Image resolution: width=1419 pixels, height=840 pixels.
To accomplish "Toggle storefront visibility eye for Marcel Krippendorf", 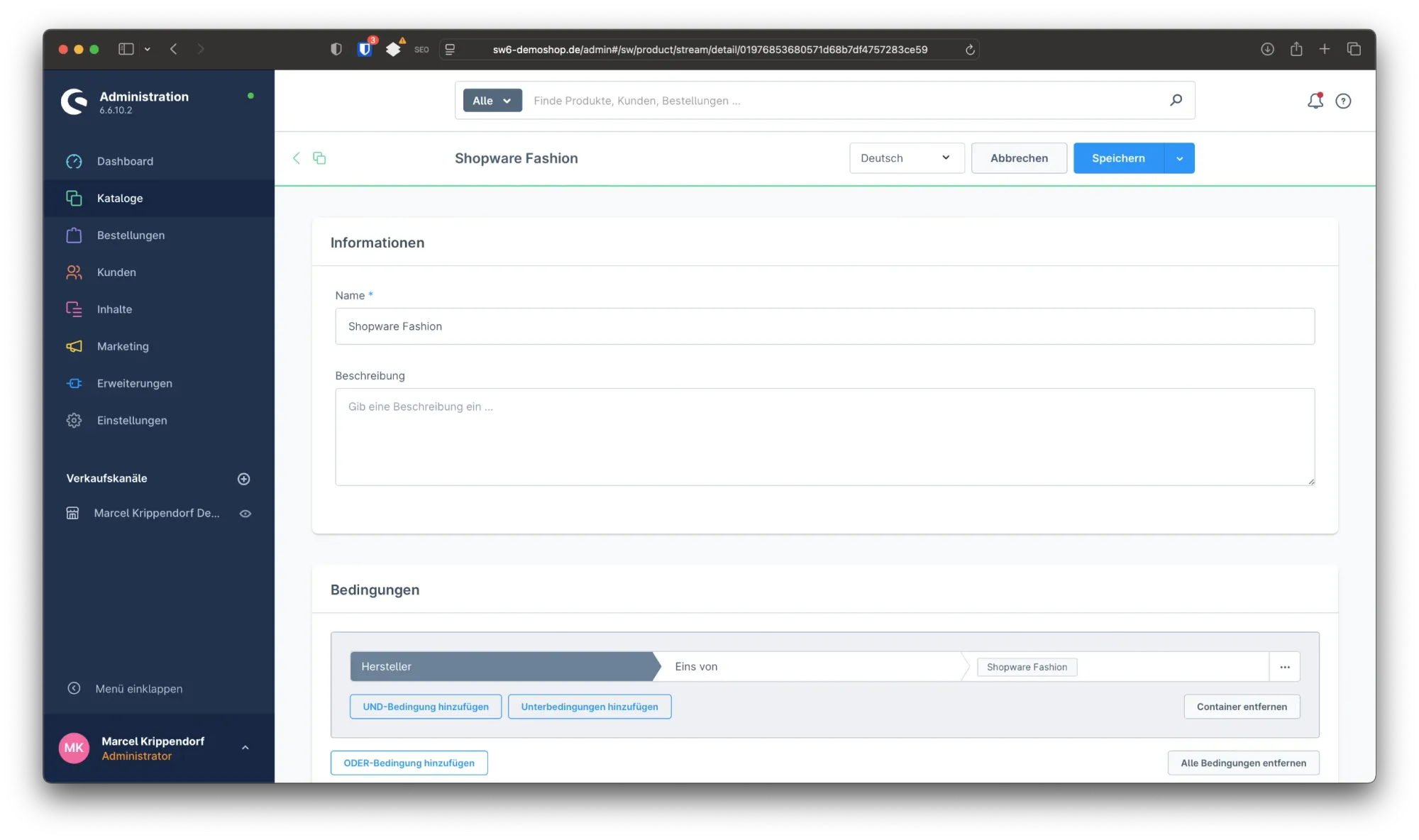I will 245,513.
